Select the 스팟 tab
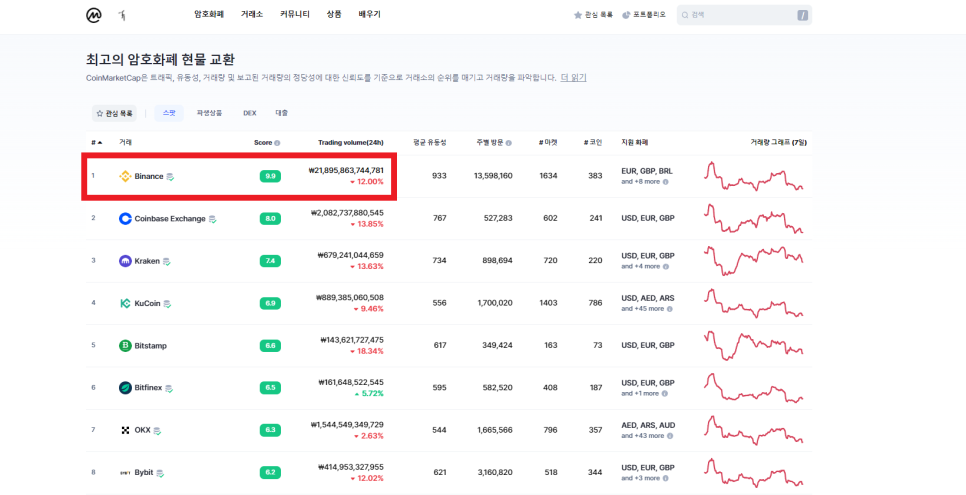 (x=169, y=113)
